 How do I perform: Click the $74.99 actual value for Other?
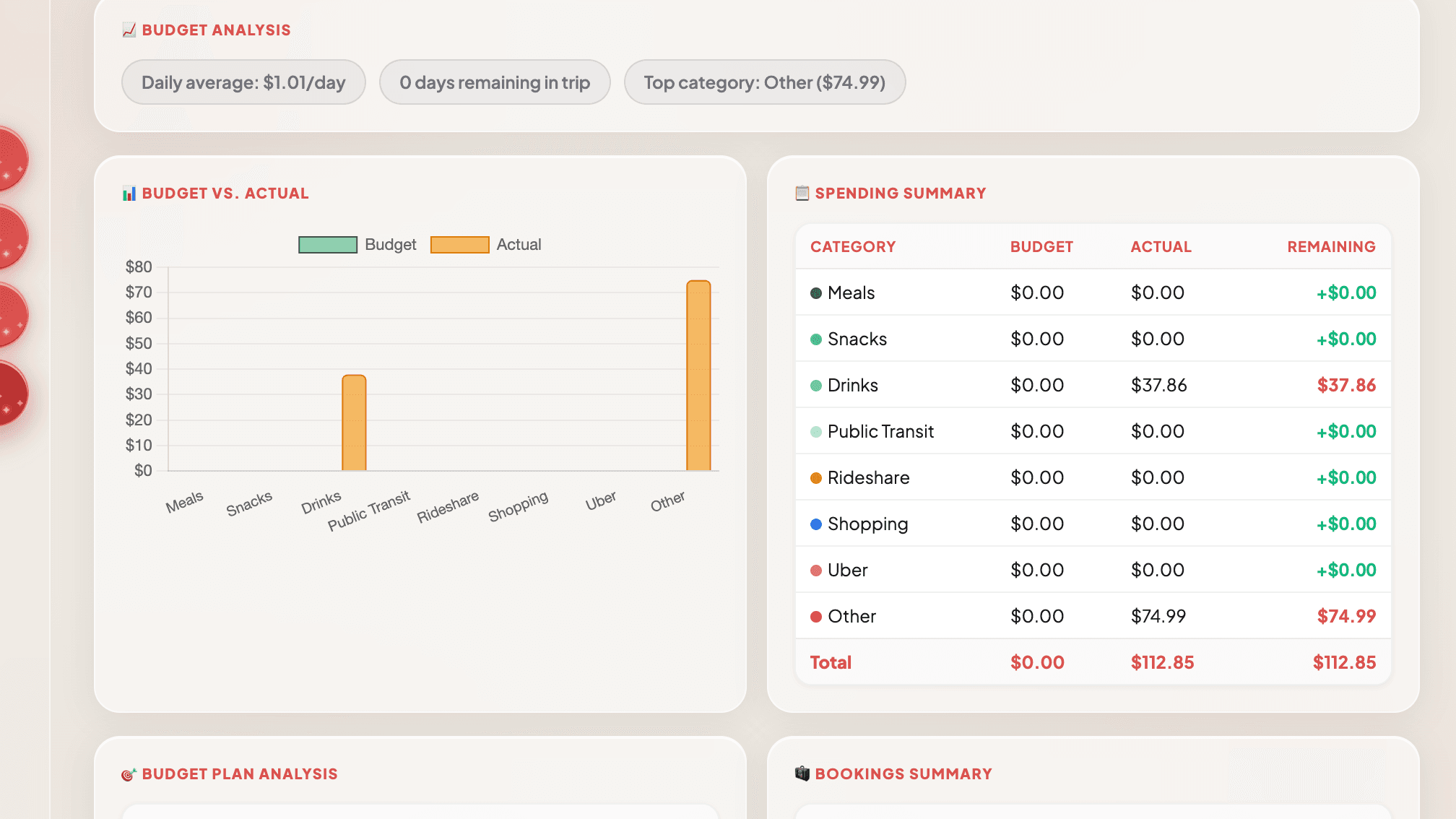point(1158,617)
